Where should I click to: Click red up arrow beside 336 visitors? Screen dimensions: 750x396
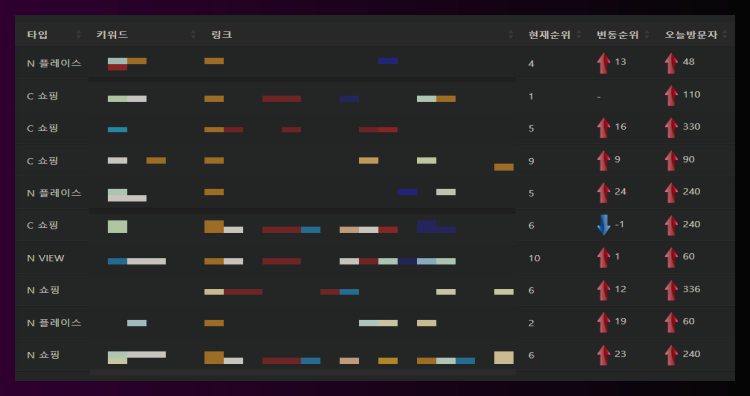(x=672, y=290)
